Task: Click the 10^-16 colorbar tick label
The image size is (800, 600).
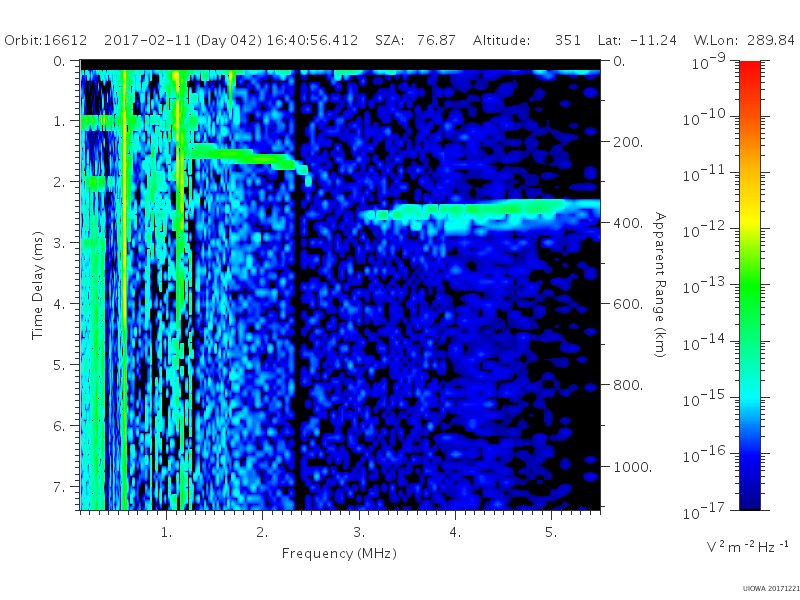Action: click(x=704, y=455)
